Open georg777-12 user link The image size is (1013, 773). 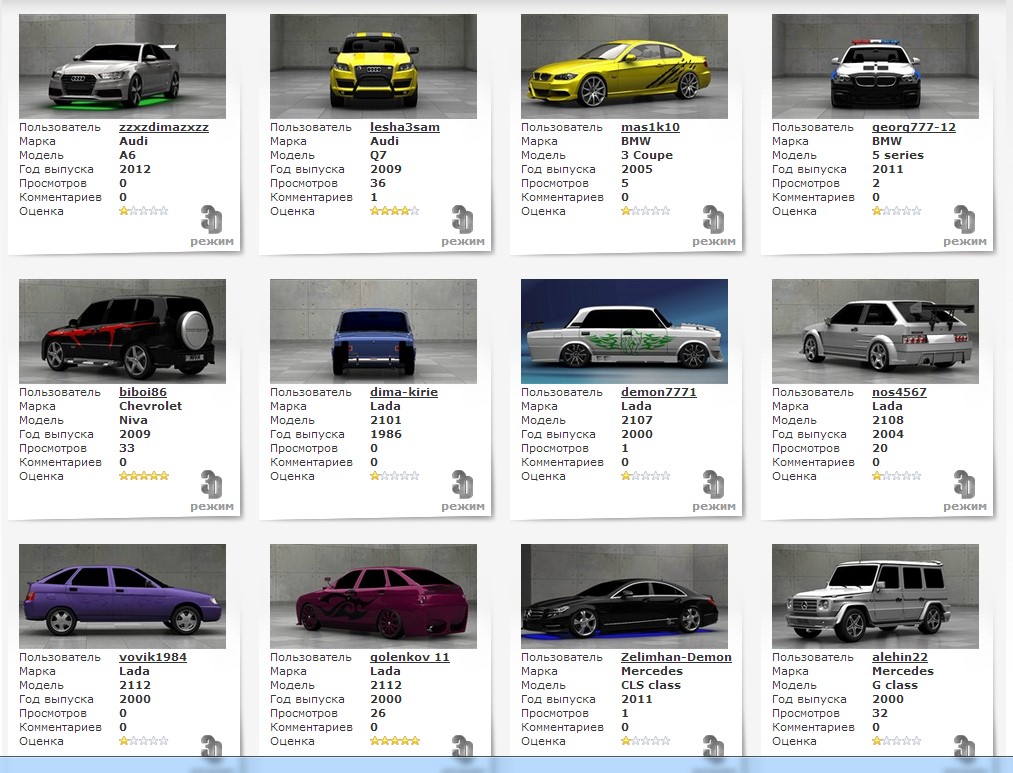coord(914,127)
